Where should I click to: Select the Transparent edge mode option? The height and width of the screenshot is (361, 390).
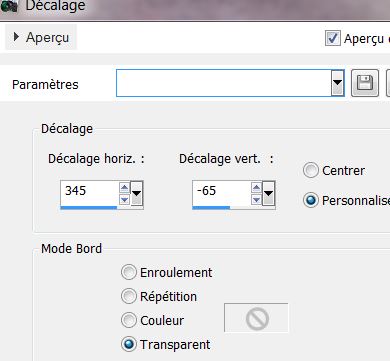[129, 344]
